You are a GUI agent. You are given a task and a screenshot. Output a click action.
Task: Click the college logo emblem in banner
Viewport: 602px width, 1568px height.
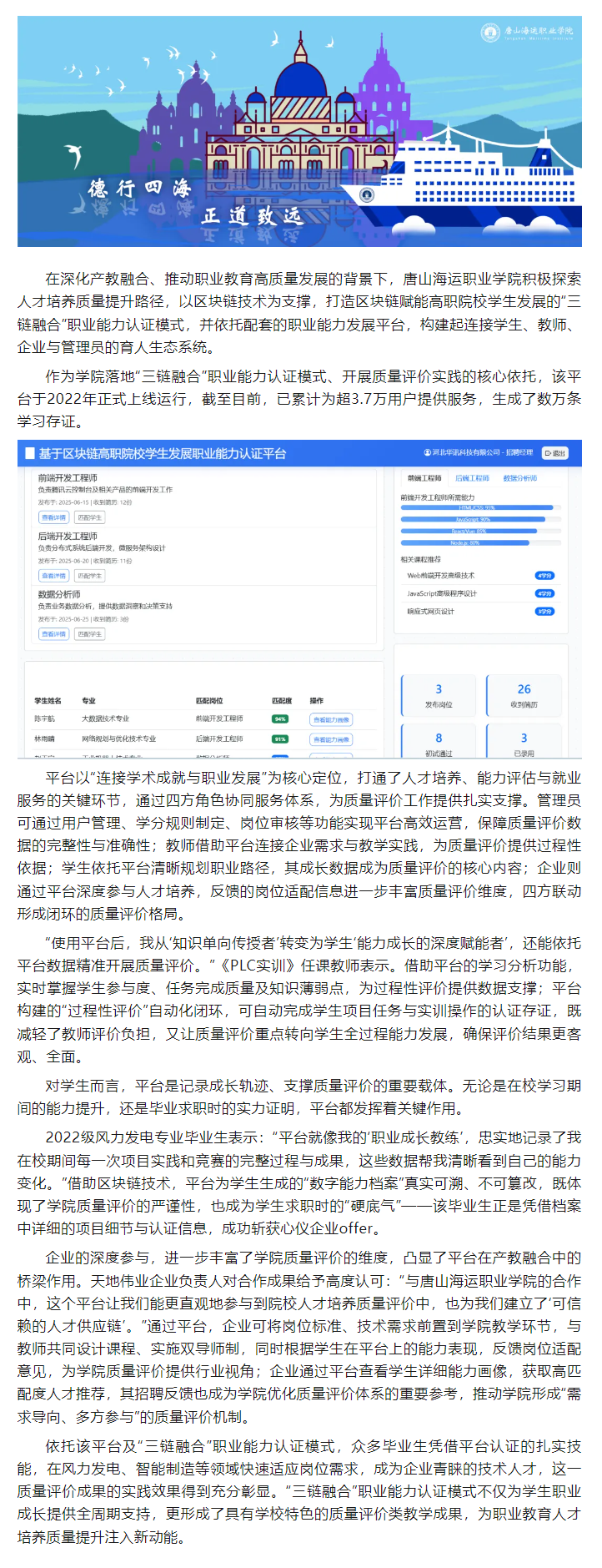pos(491,33)
